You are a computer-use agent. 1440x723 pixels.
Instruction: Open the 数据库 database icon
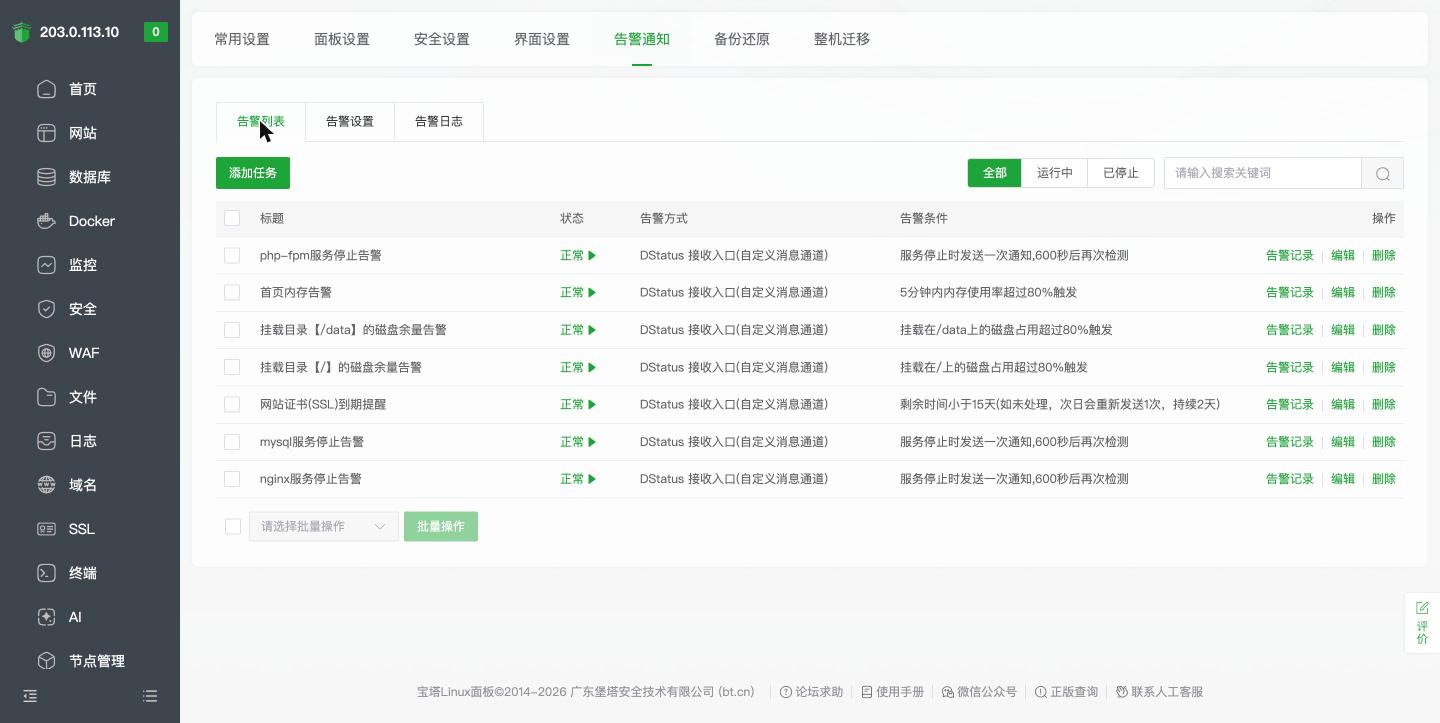[x=46, y=177]
